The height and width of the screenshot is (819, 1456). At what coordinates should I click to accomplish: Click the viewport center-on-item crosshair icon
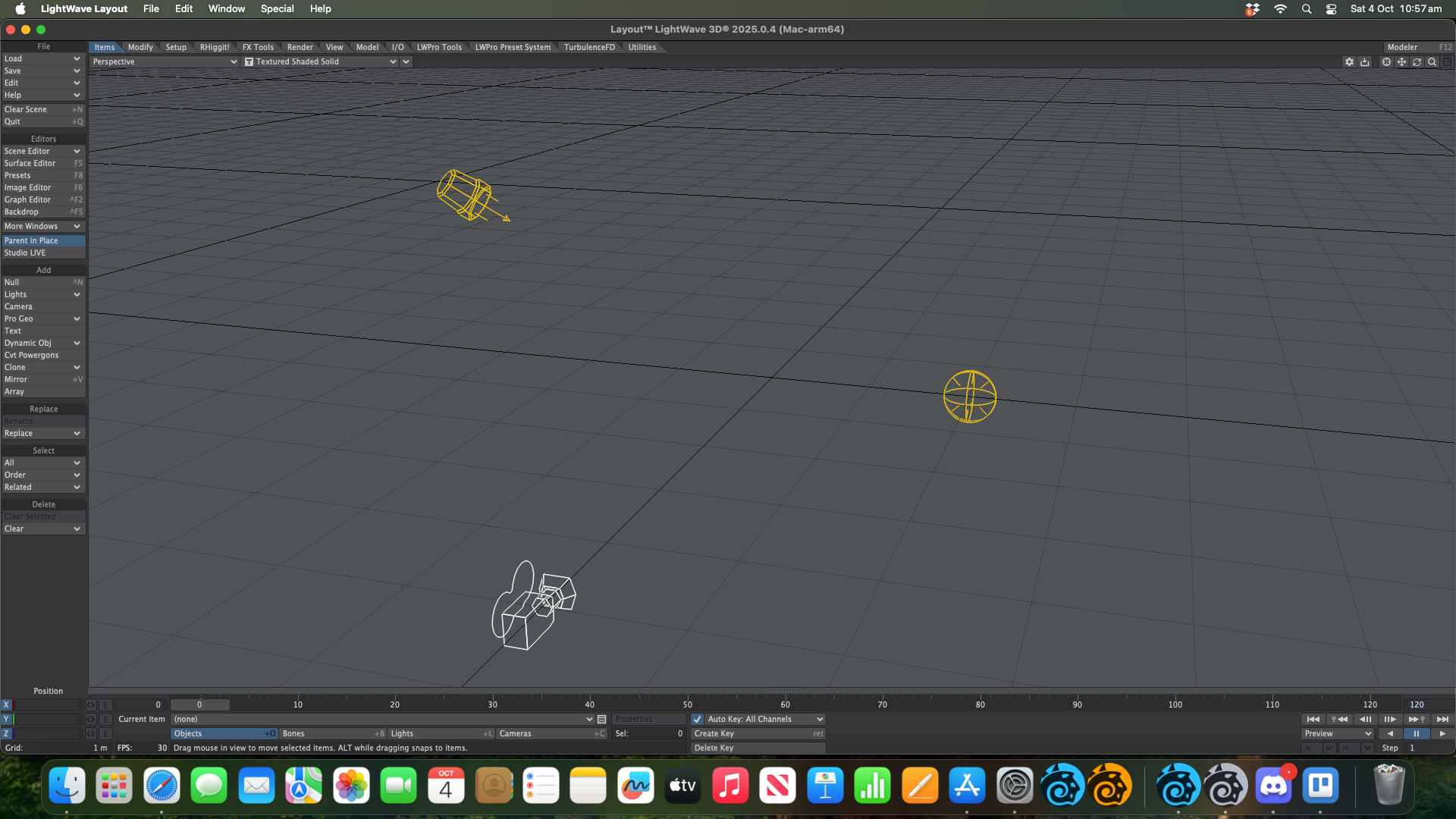click(x=1386, y=62)
